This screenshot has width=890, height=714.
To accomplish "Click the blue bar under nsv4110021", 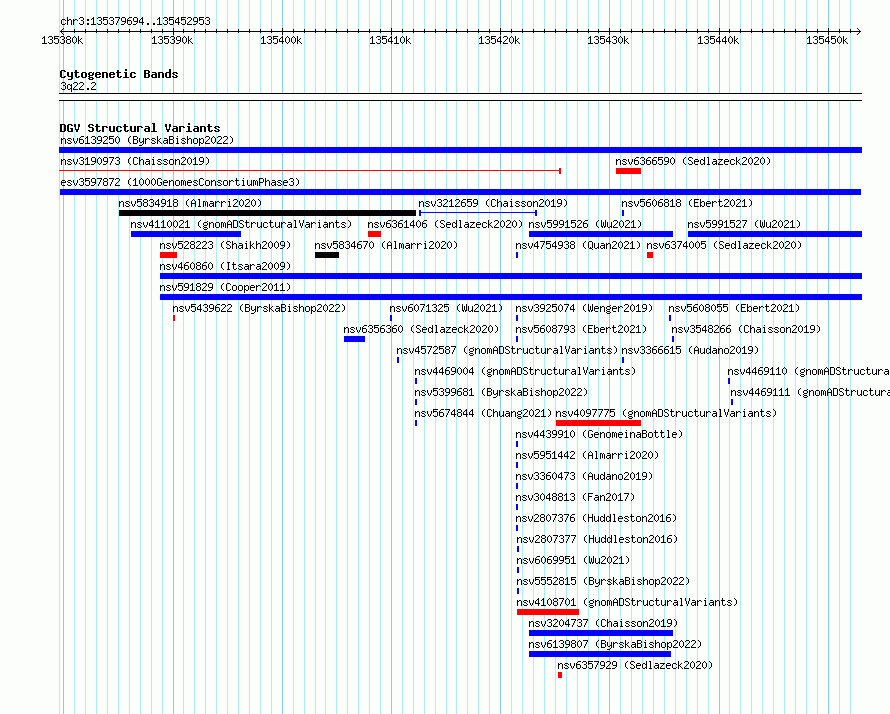I will (186, 234).
